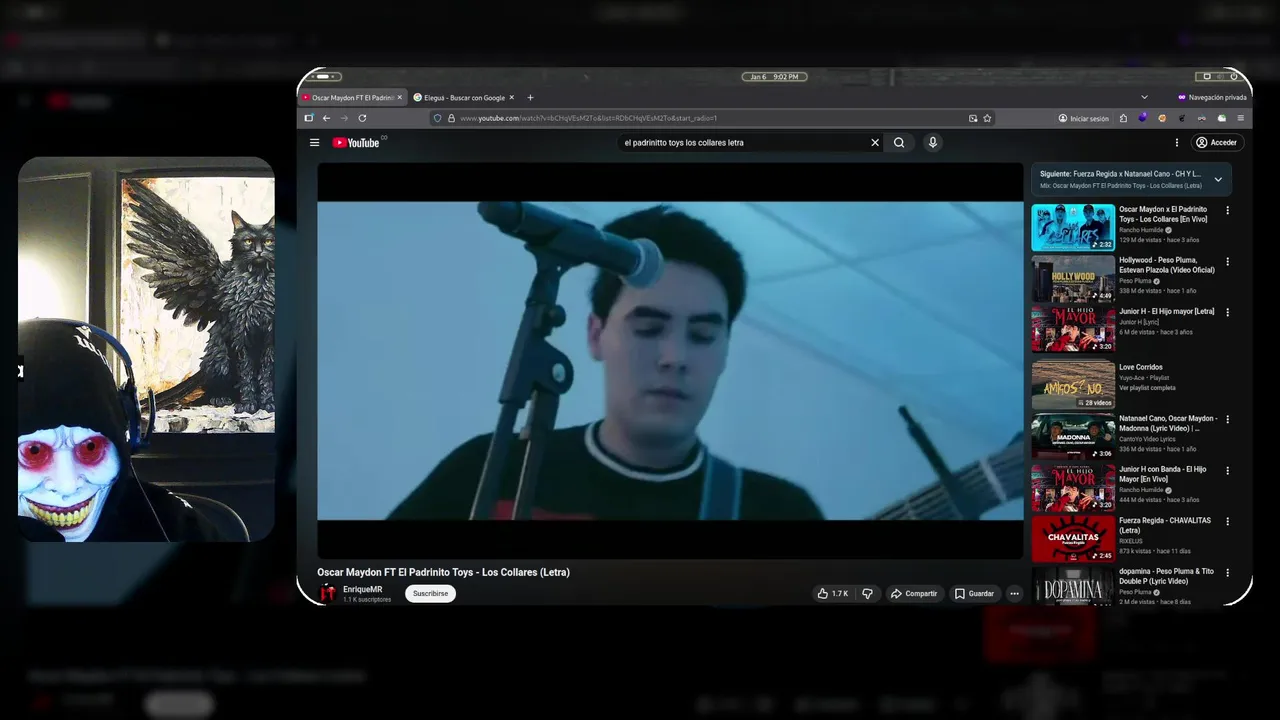1280x720 pixels.
Task: Open Junior H - El Hijo mayor [Letra] thumbnail
Action: 1073,329
